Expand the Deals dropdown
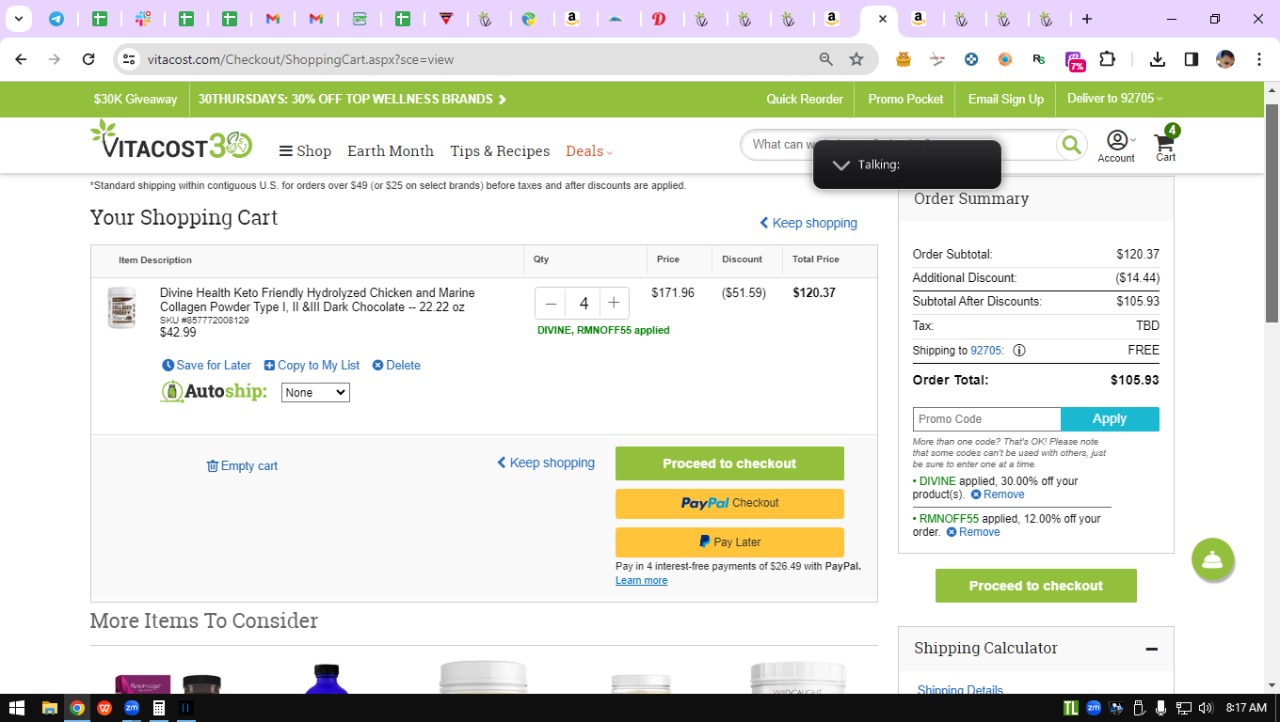1280x722 pixels. (589, 151)
